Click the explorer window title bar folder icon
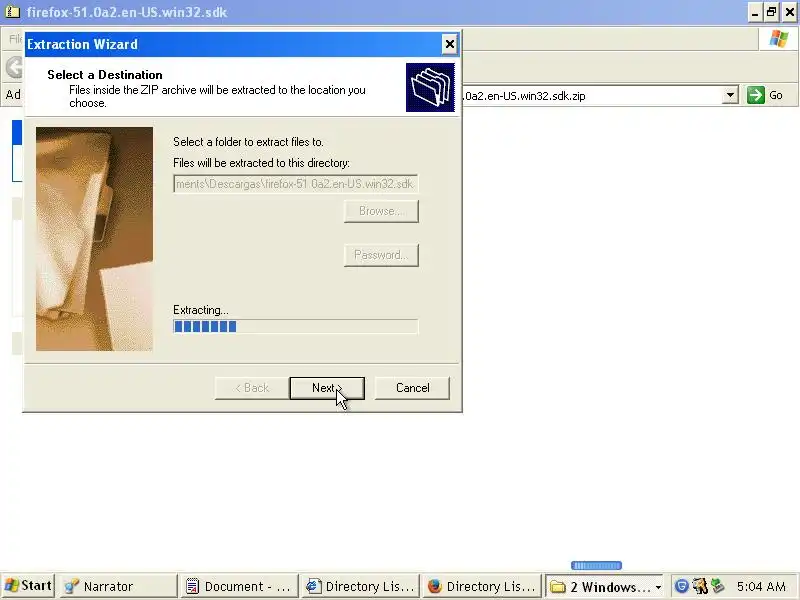Screen dimensions: 800x600 pos(12,12)
